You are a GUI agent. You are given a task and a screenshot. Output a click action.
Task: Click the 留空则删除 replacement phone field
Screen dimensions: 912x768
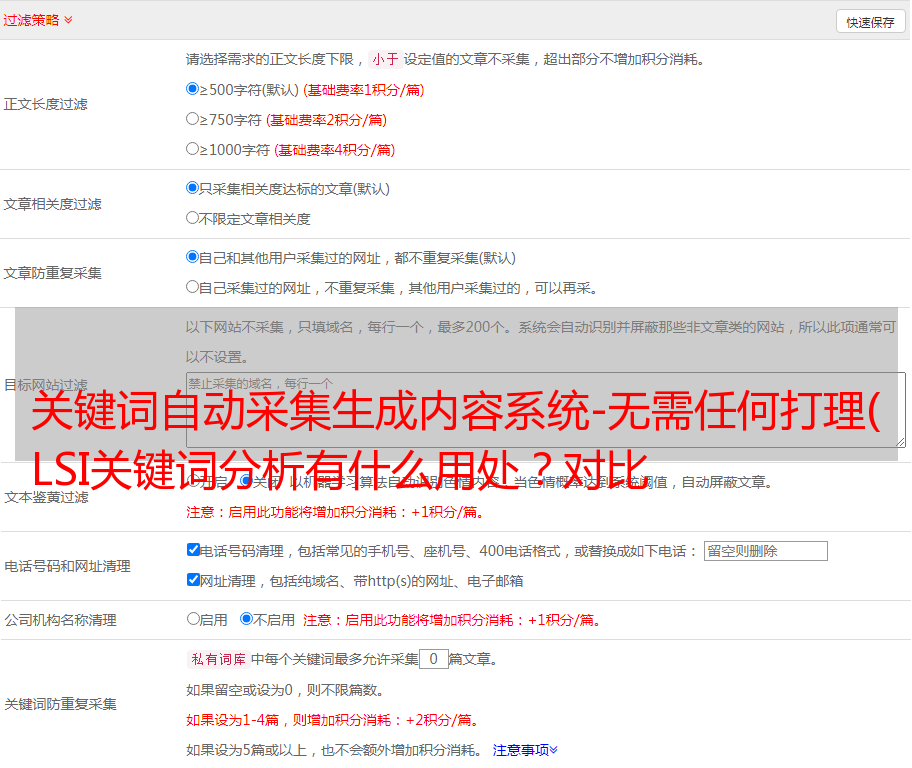[x=765, y=551]
